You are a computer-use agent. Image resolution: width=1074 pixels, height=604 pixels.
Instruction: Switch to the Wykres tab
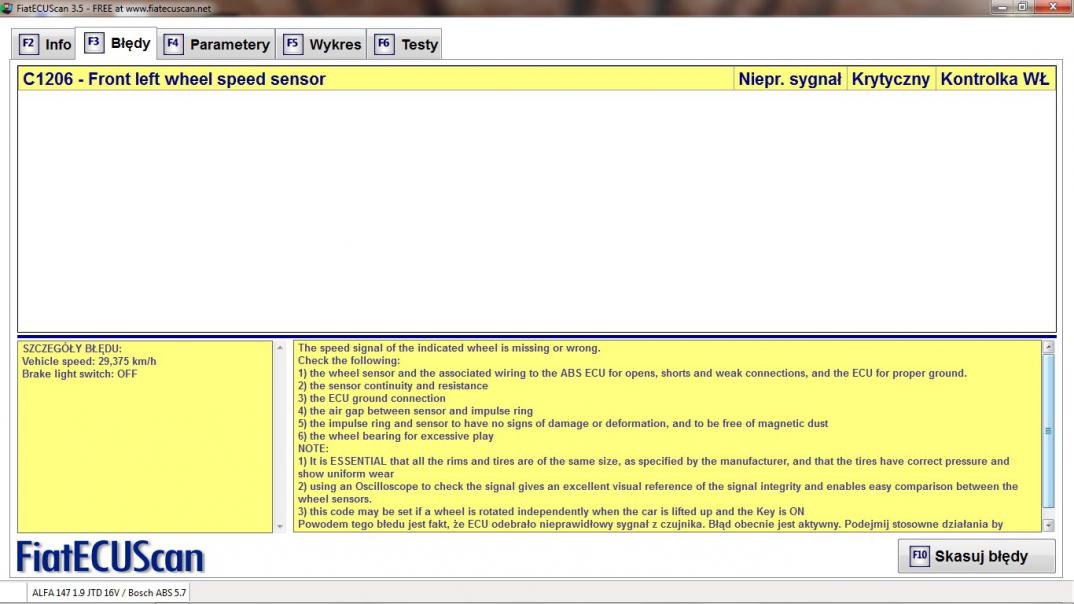321,45
